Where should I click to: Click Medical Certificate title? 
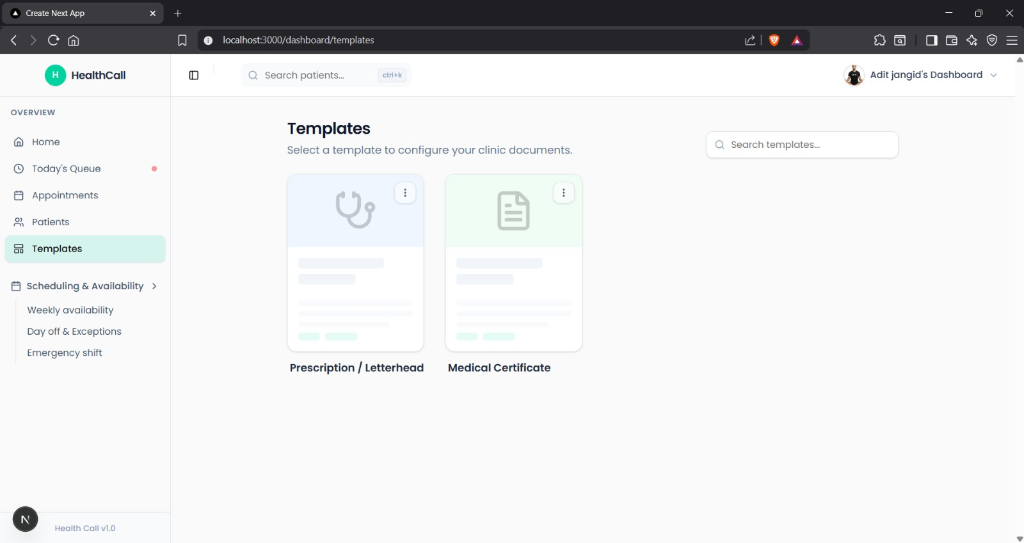coord(499,368)
